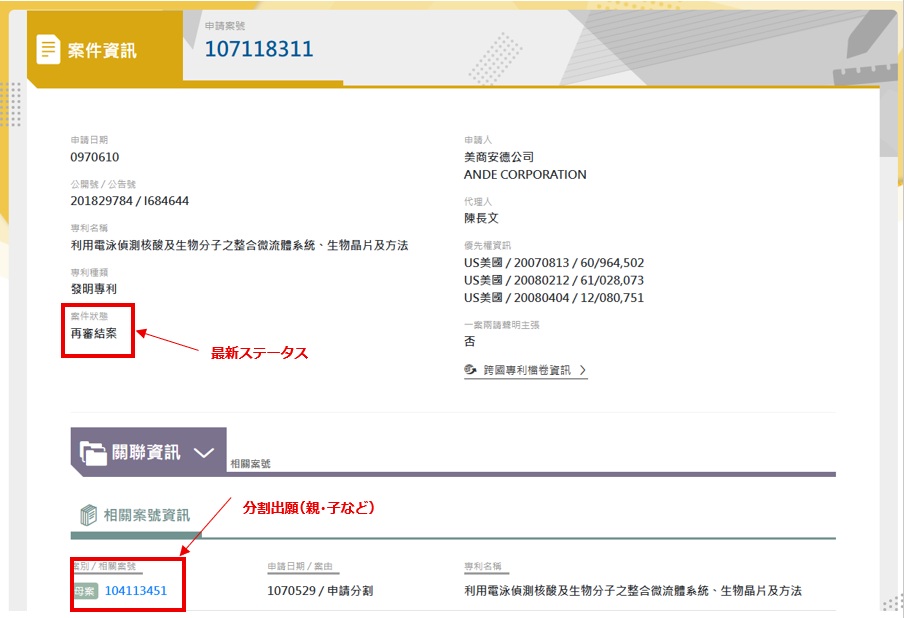Click priority entry 61/028,073

click(554, 280)
